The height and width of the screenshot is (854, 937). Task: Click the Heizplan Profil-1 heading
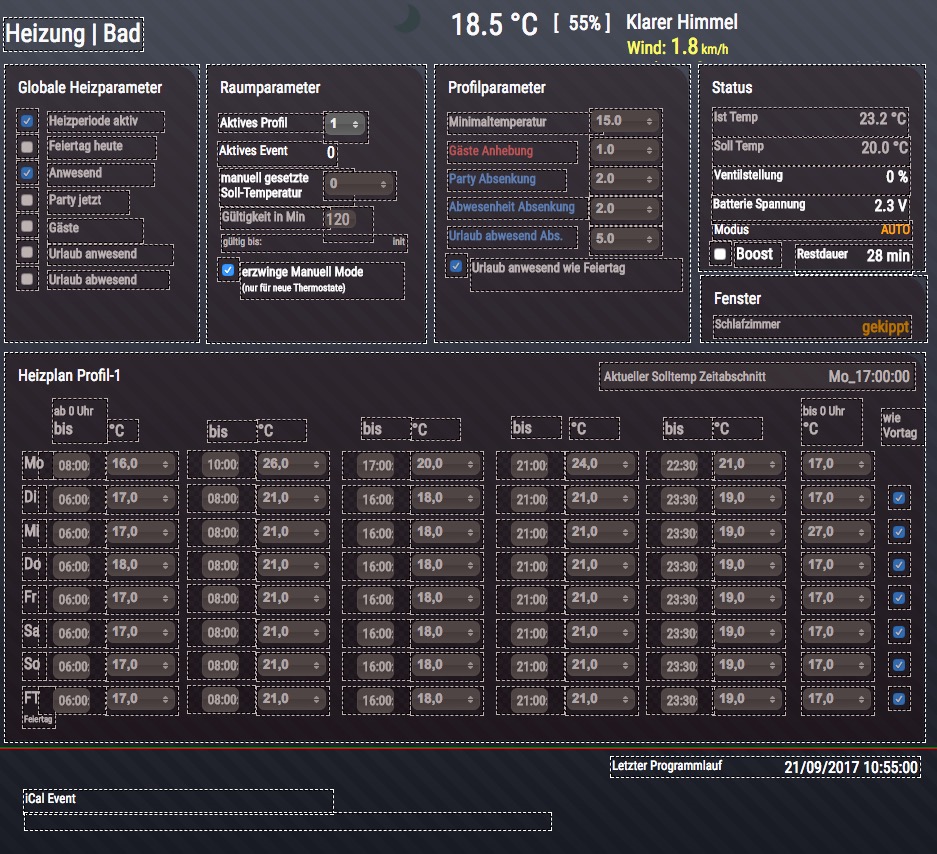point(69,375)
